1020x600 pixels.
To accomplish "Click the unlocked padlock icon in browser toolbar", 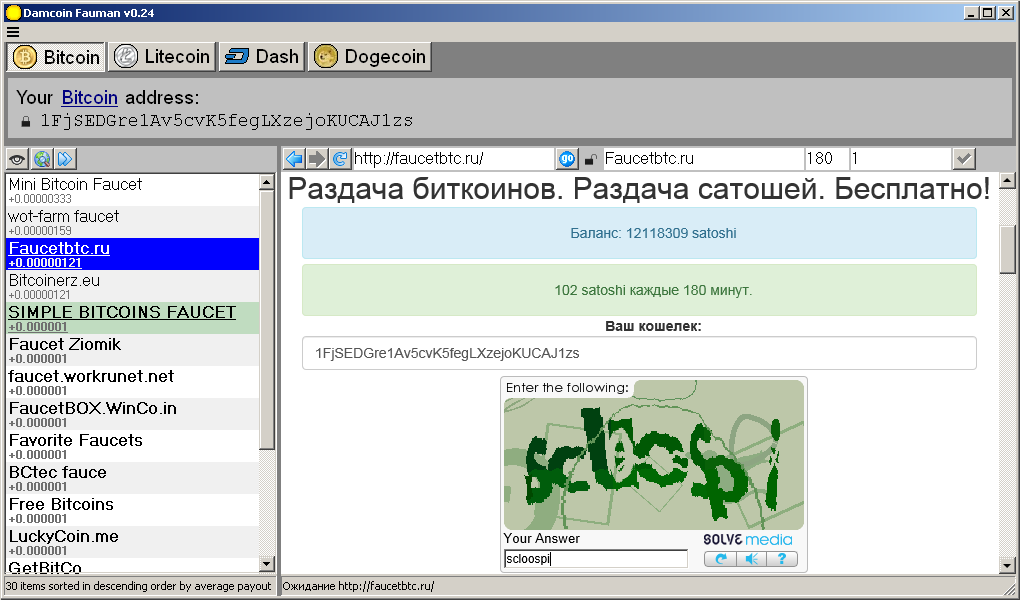I will tap(591, 159).
